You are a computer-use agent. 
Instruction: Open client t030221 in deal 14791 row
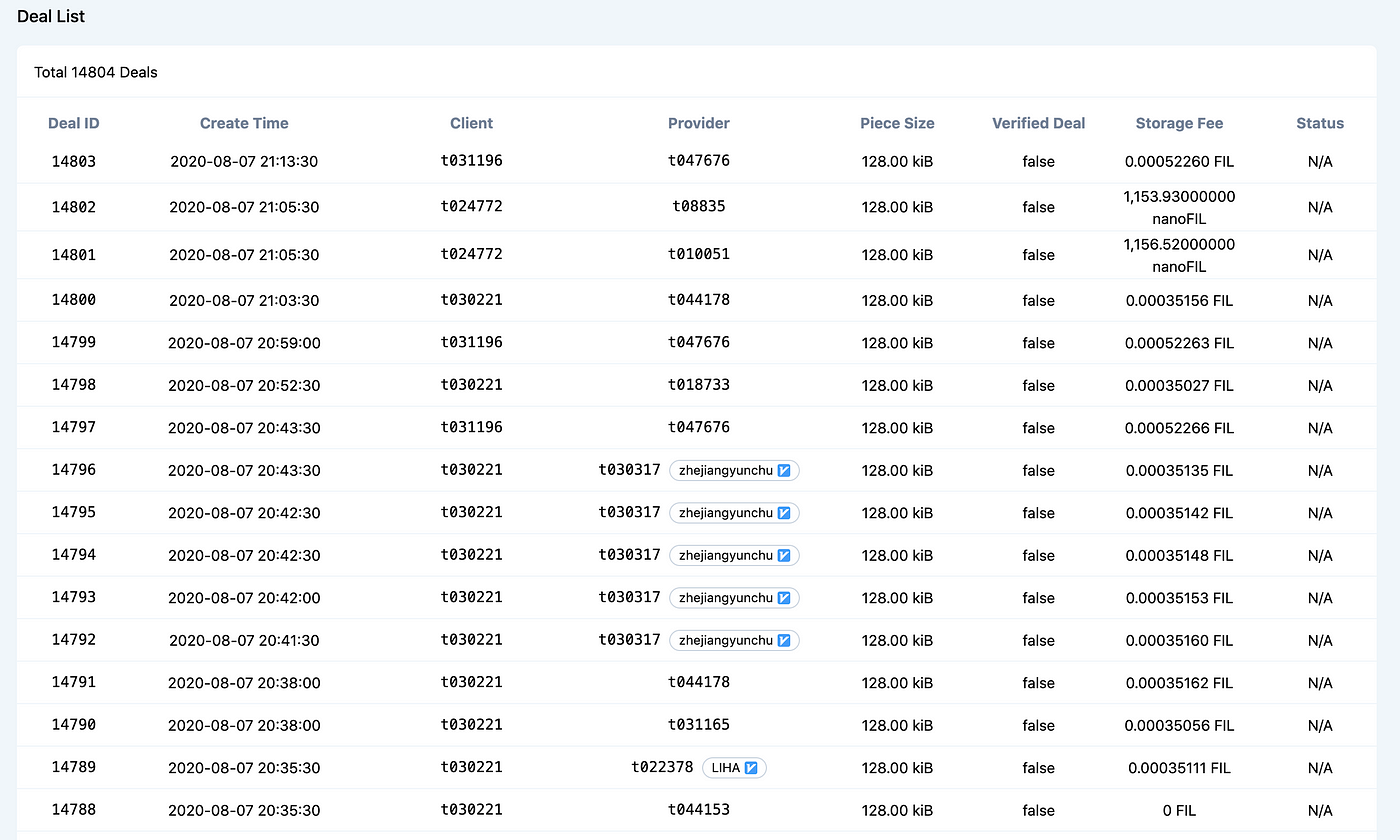(472, 682)
